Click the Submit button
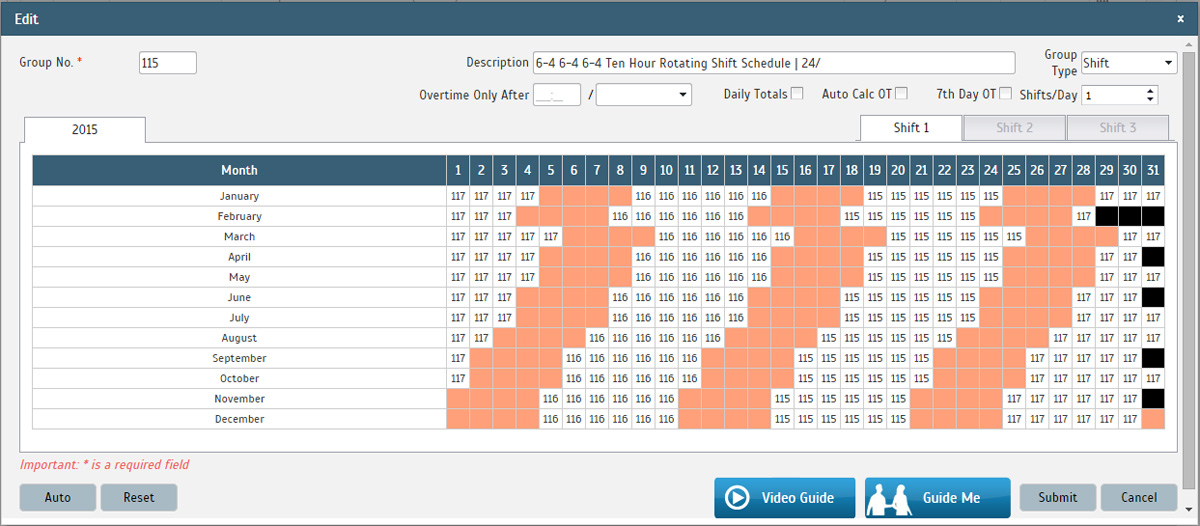 (x=1058, y=497)
